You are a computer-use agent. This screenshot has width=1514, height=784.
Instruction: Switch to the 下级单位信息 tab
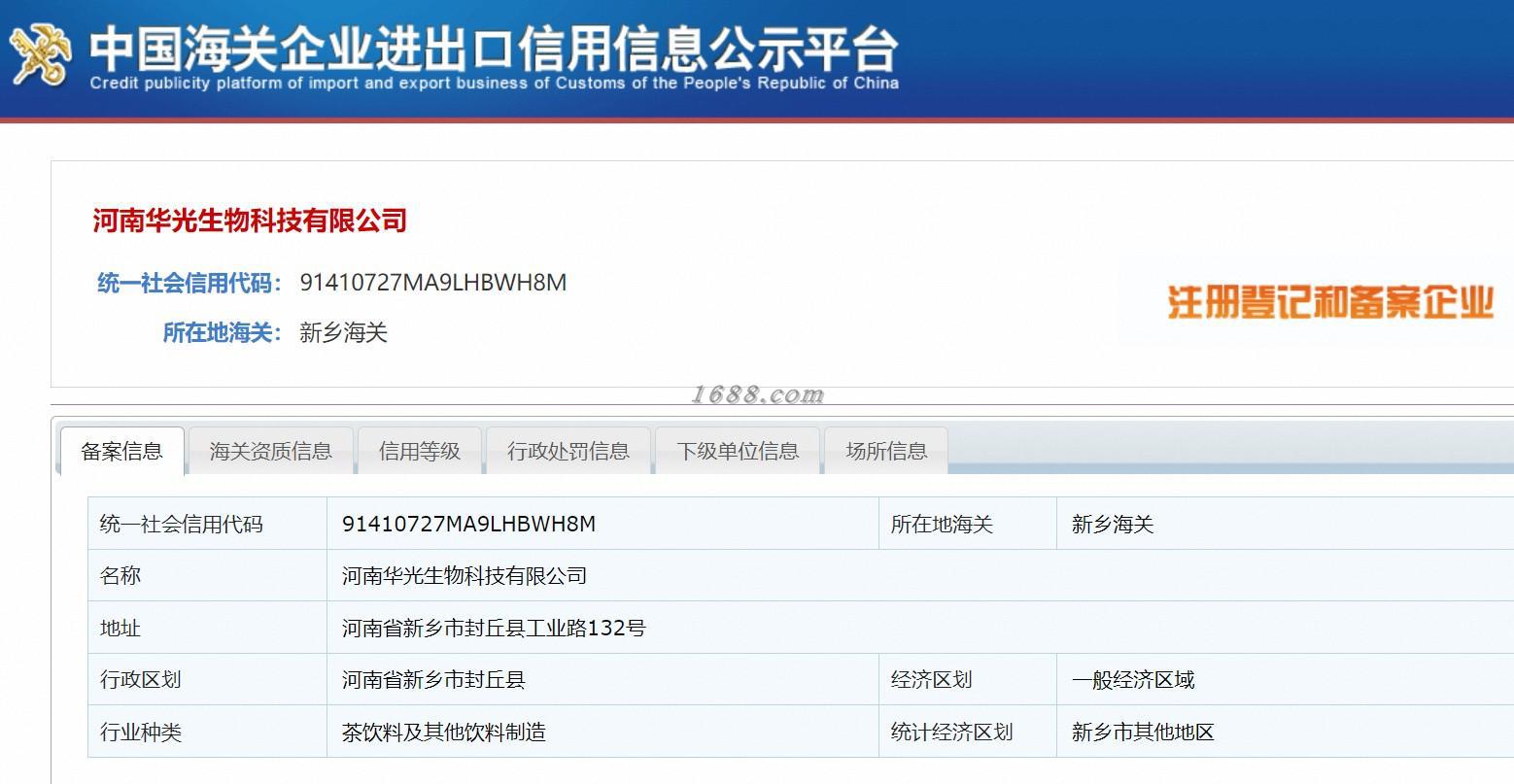point(738,451)
